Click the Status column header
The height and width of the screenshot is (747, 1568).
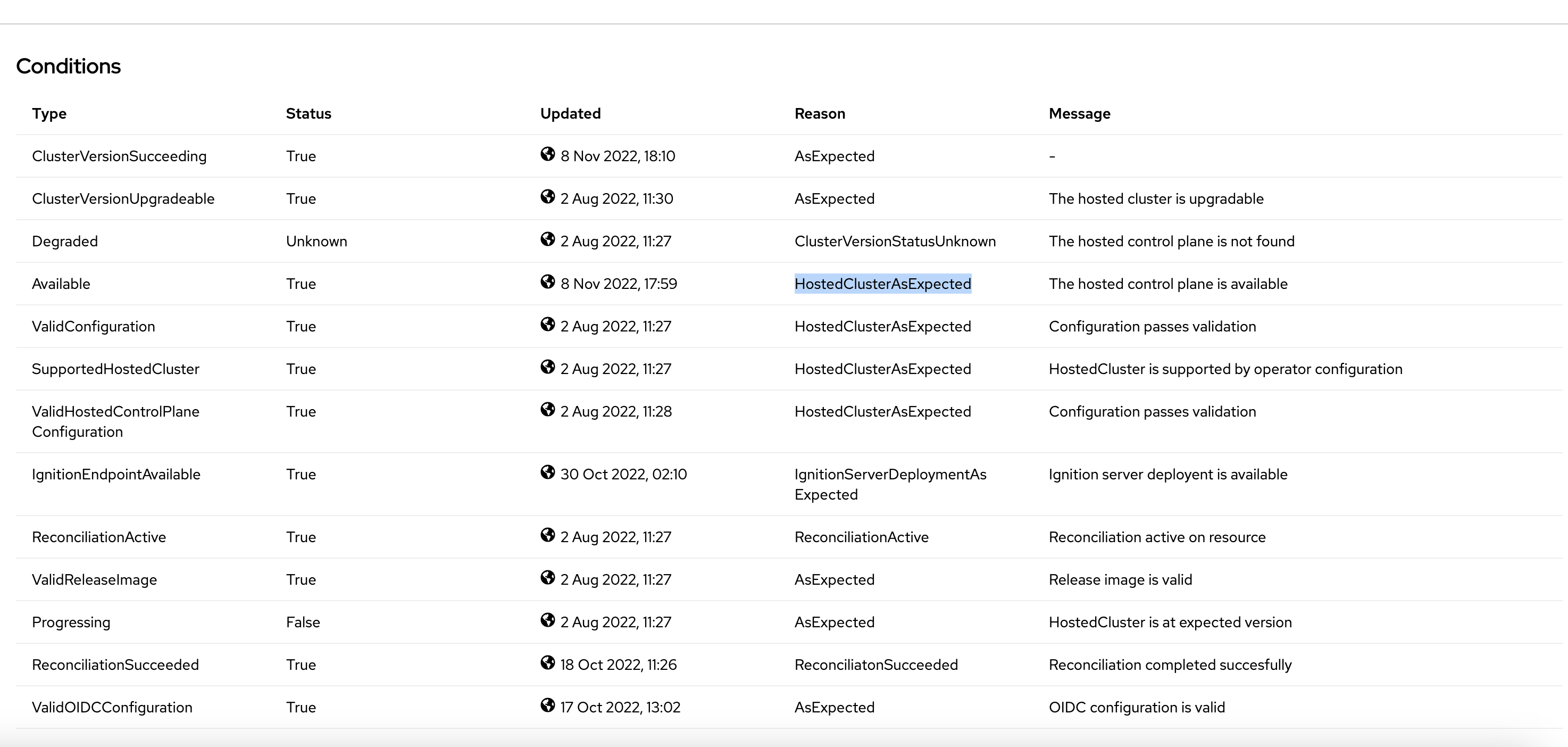click(x=308, y=114)
